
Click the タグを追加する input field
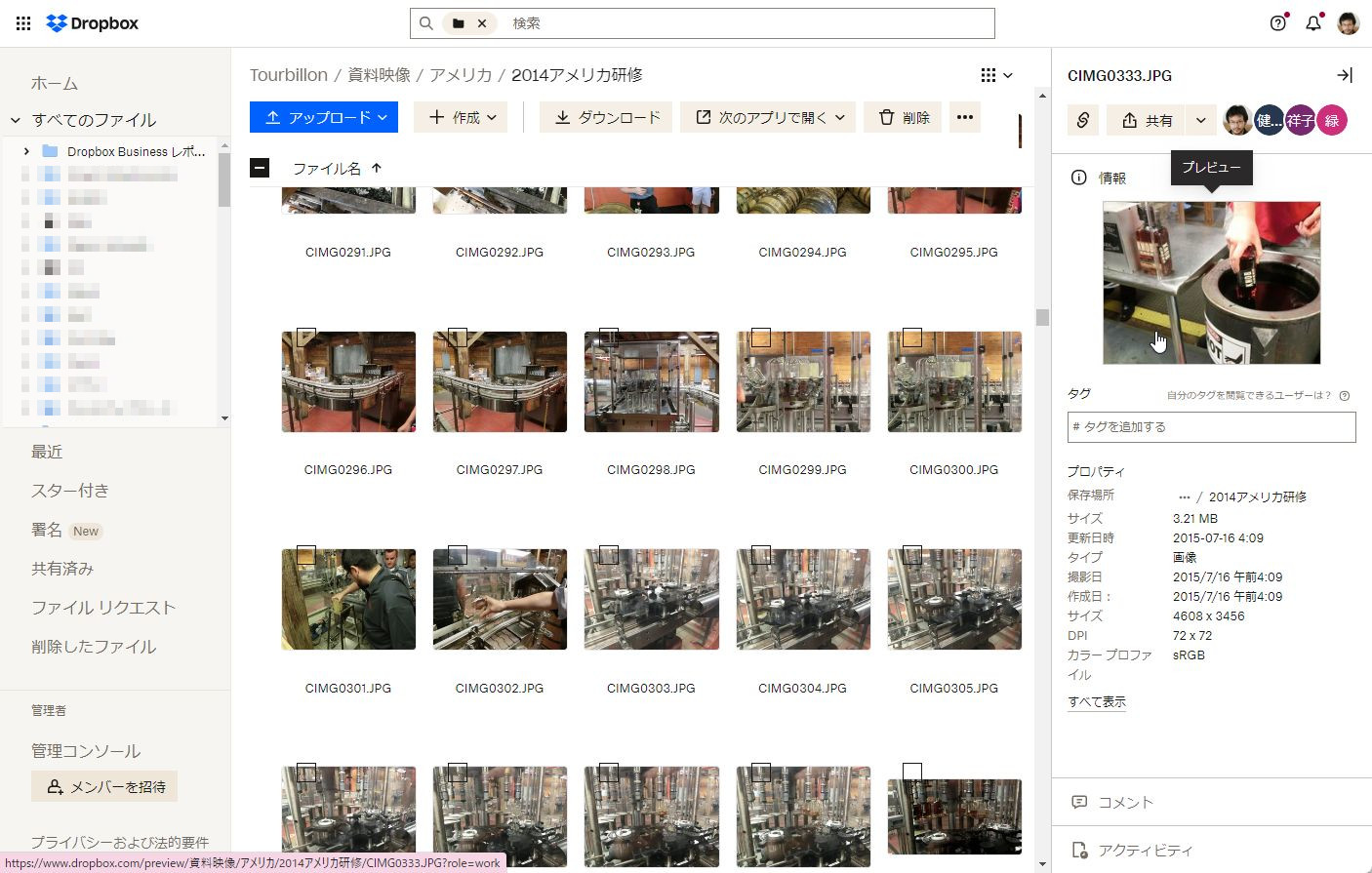pos(1212,427)
